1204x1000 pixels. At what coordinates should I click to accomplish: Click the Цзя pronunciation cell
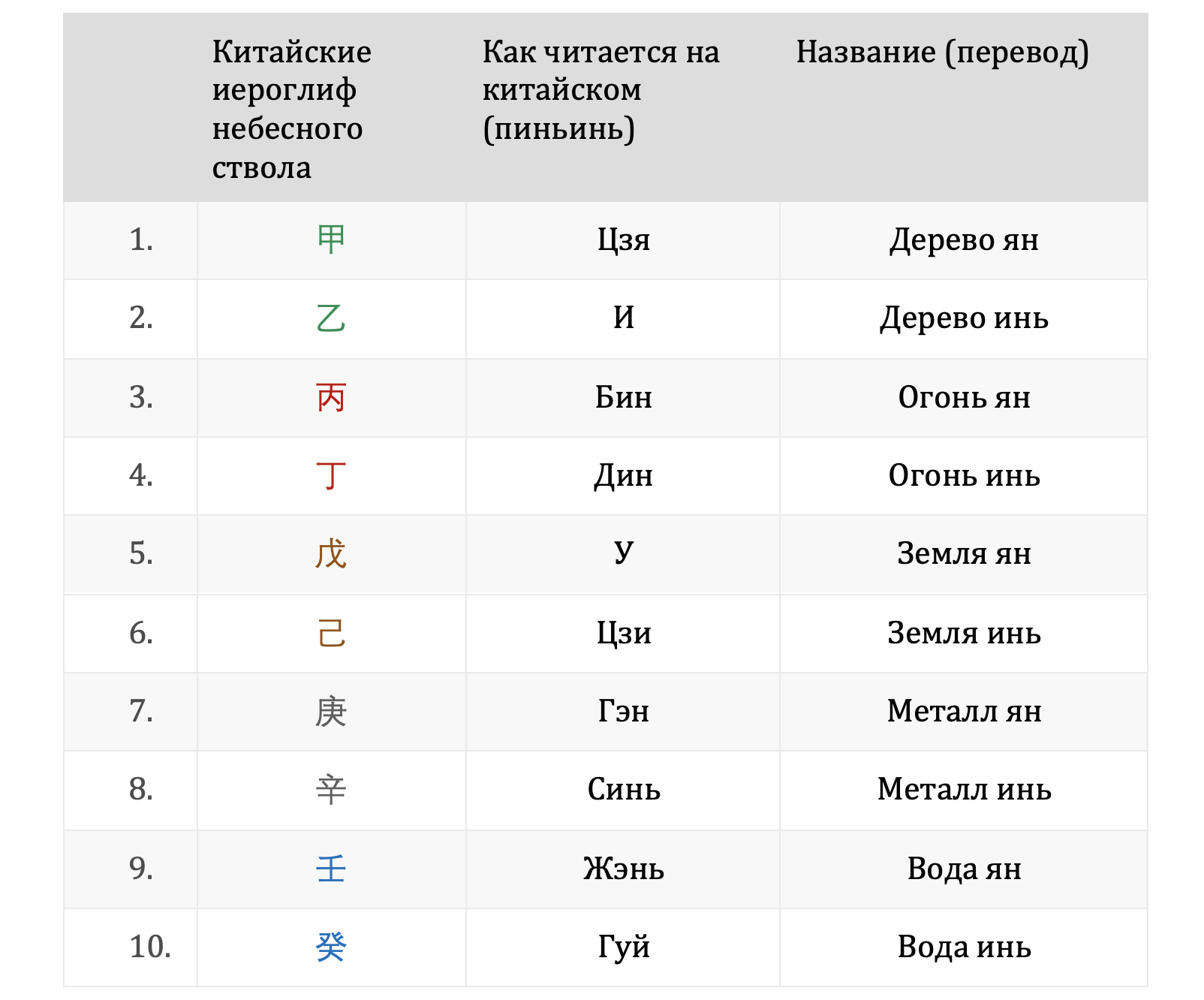(624, 240)
